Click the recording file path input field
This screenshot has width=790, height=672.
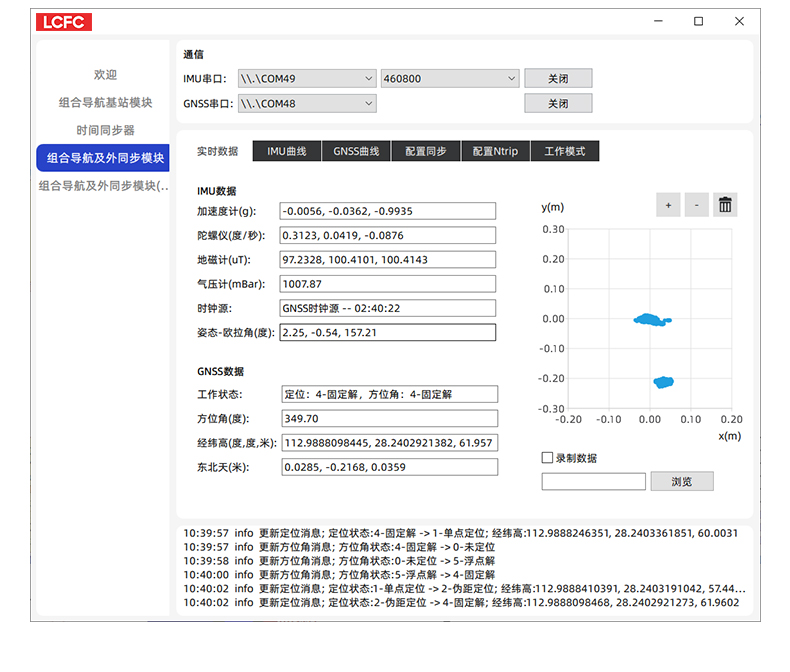(593, 482)
